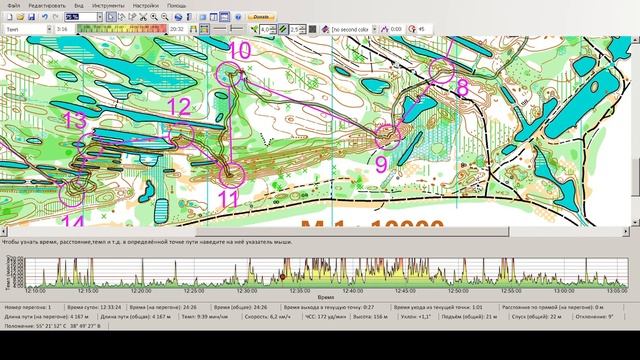
Task: Click the right arrow of horizontal scrollbar
Action: [x=626, y=231]
